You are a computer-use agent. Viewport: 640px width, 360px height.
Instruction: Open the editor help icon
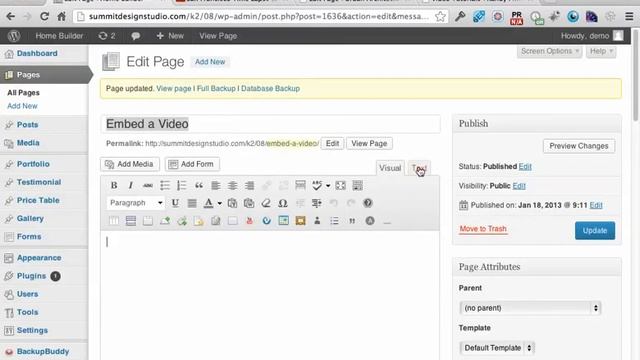click(x=368, y=203)
